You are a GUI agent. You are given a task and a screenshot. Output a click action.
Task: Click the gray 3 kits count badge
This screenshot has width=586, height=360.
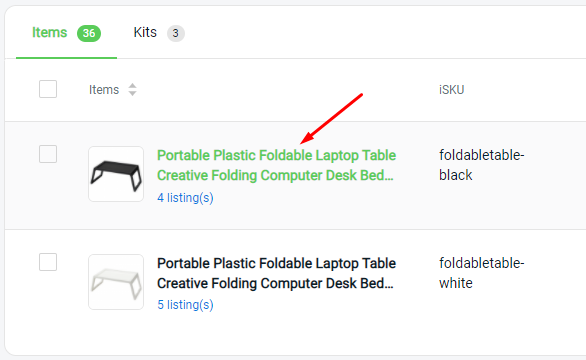pos(176,33)
